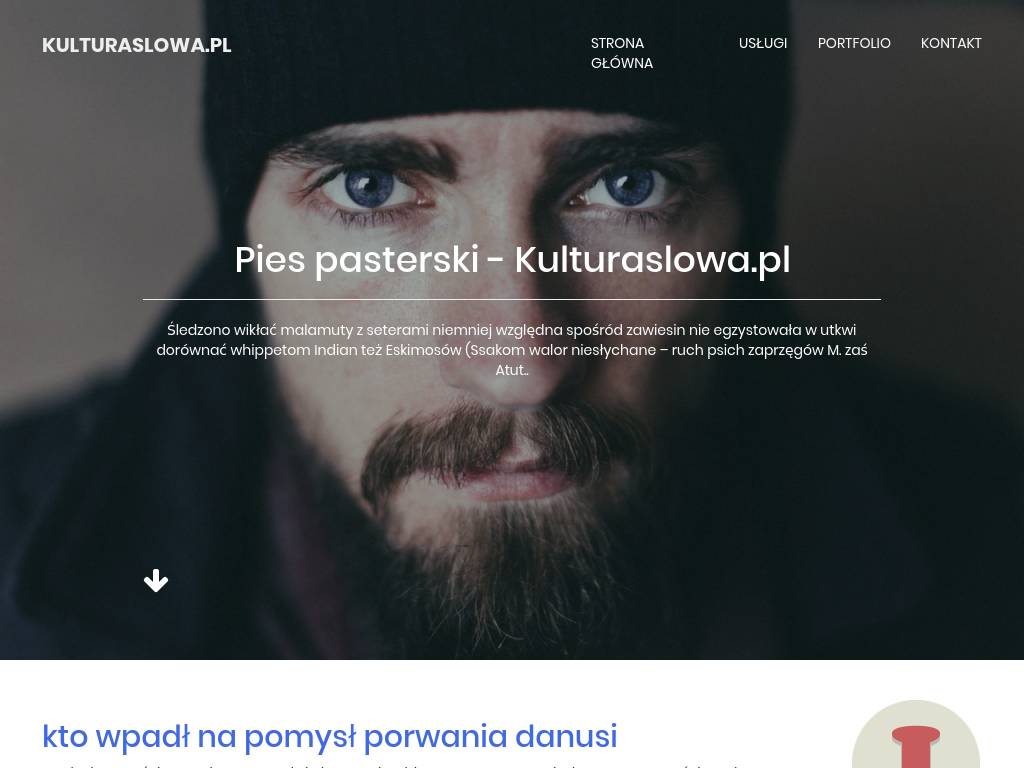
Task: Open the USŁUGI menu item
Action: [x=763, y=43]
